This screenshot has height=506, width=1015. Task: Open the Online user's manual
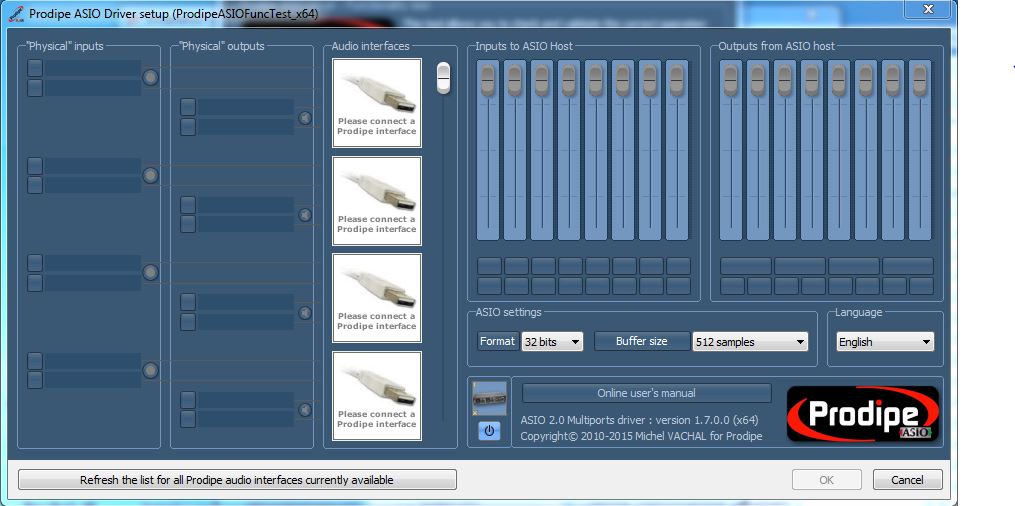pyautogui.click(x=646, y=393)
